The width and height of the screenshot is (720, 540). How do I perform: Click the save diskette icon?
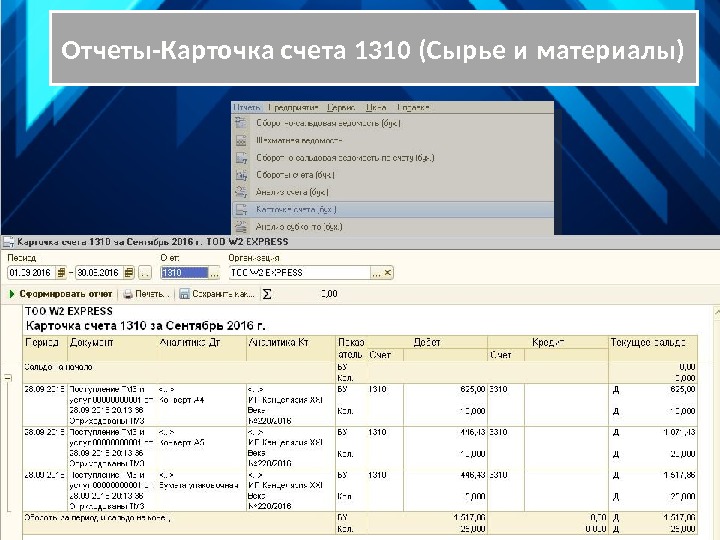185,294
